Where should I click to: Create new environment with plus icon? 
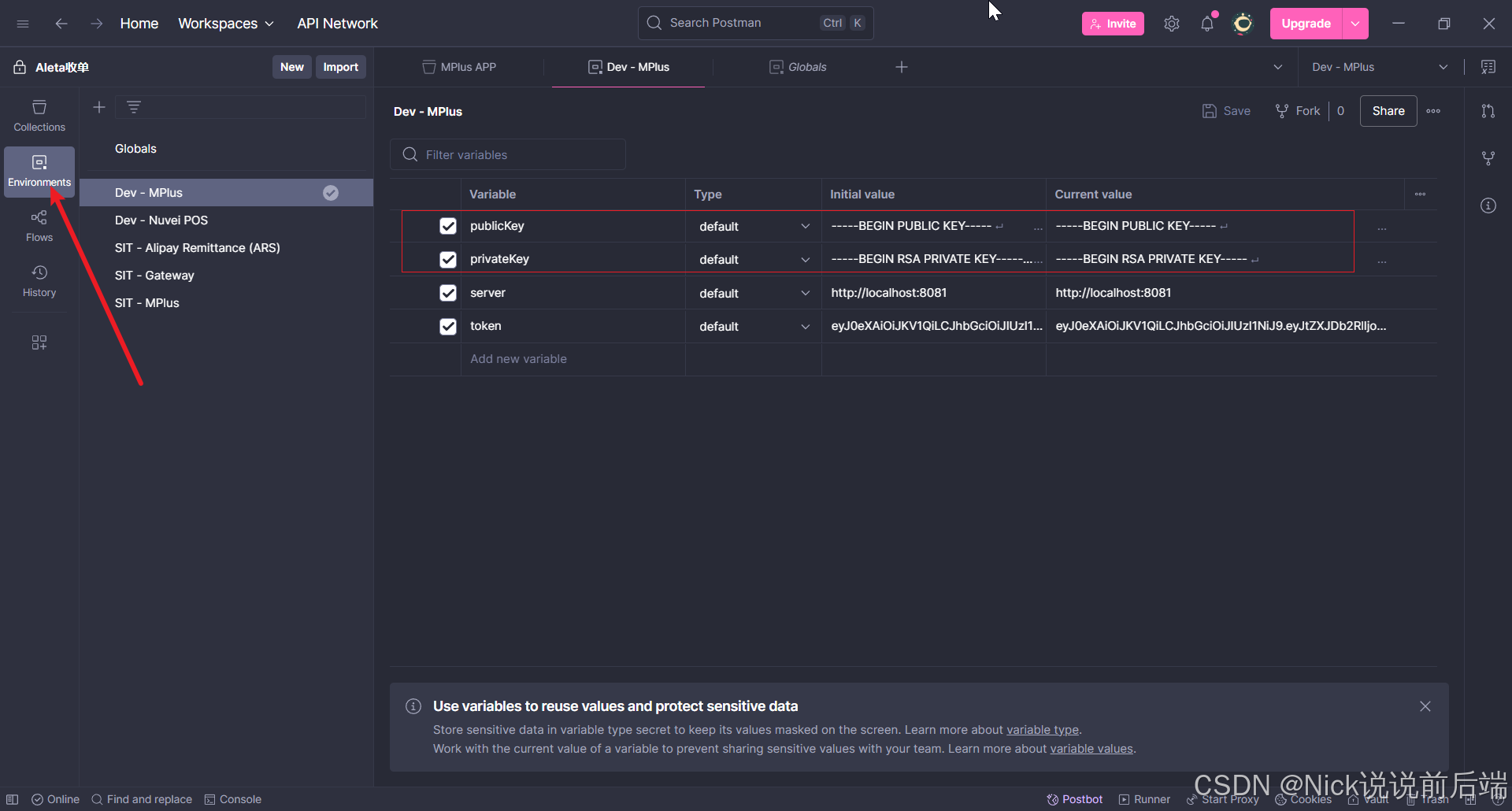99,107
